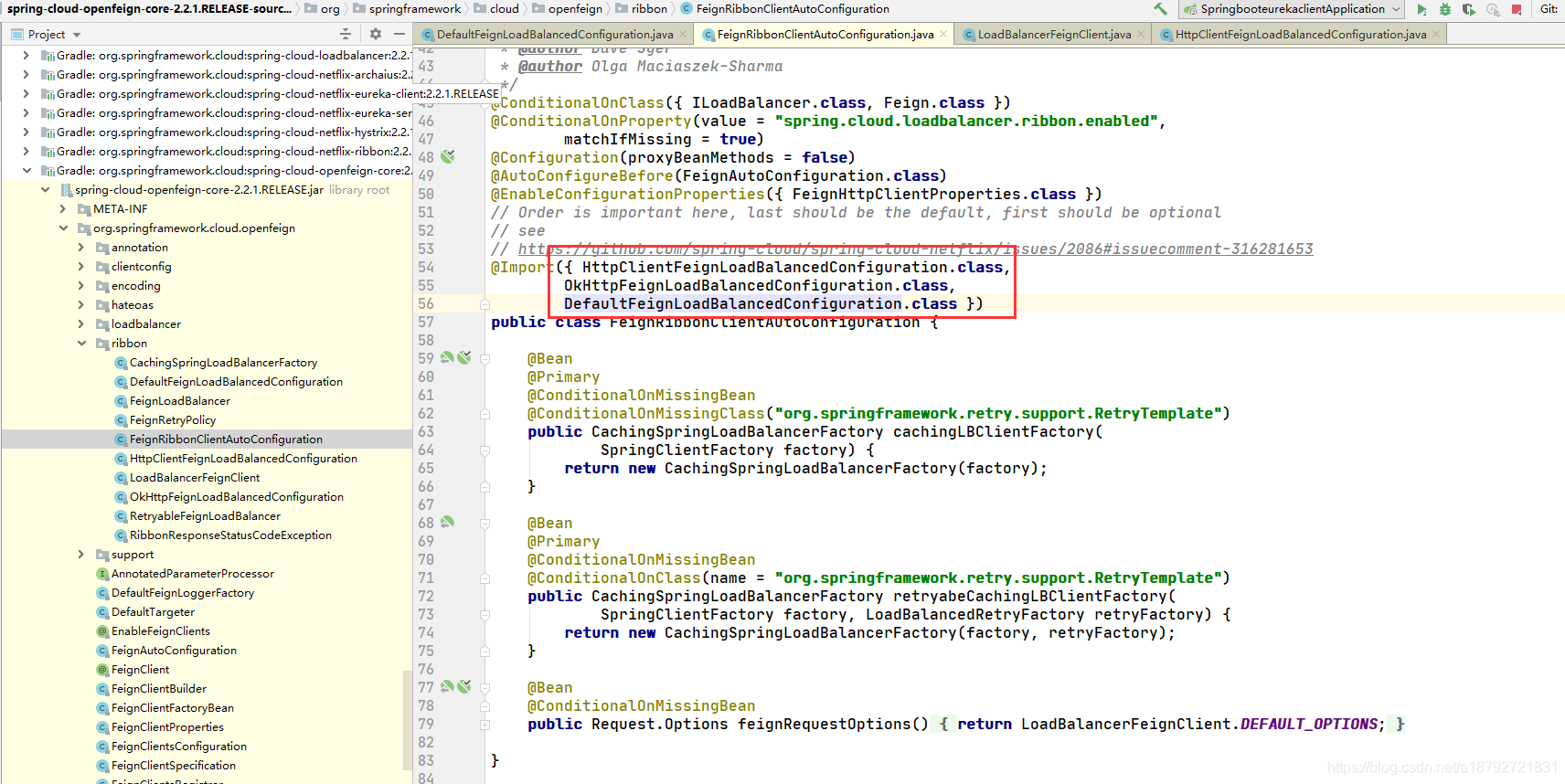Collapse the ribbon package

pyautogui.click(x=81, y=344)
